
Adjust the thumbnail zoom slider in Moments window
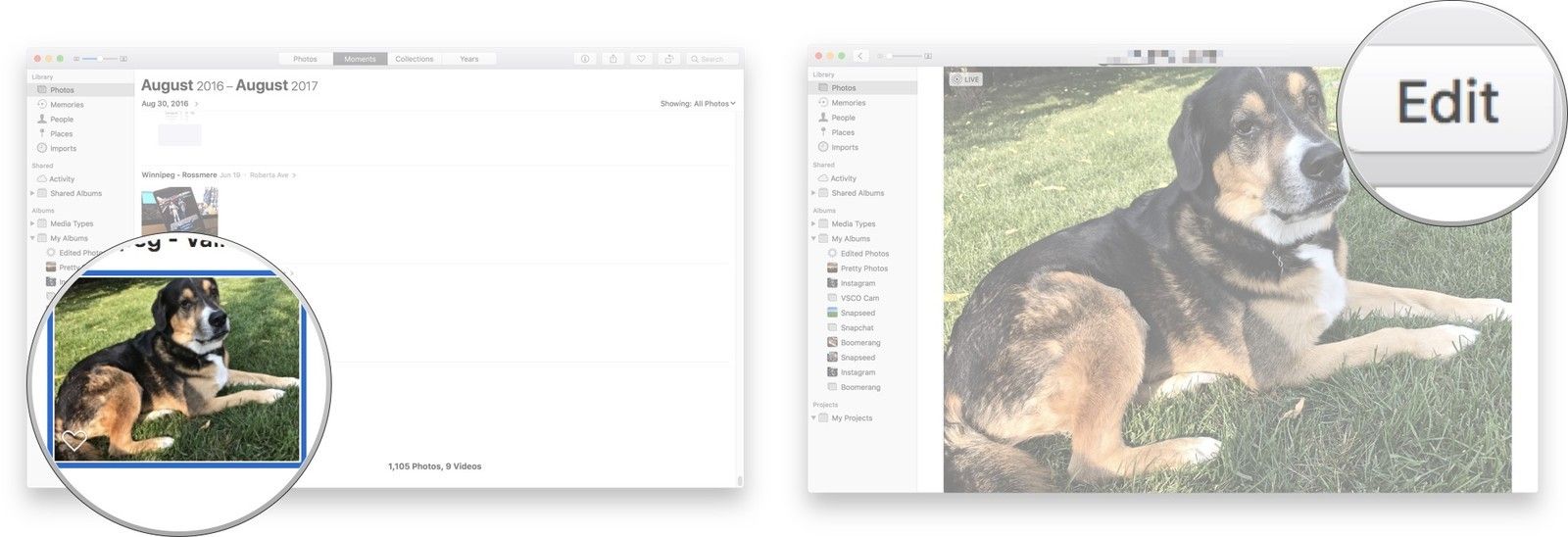tap(99, 59)
